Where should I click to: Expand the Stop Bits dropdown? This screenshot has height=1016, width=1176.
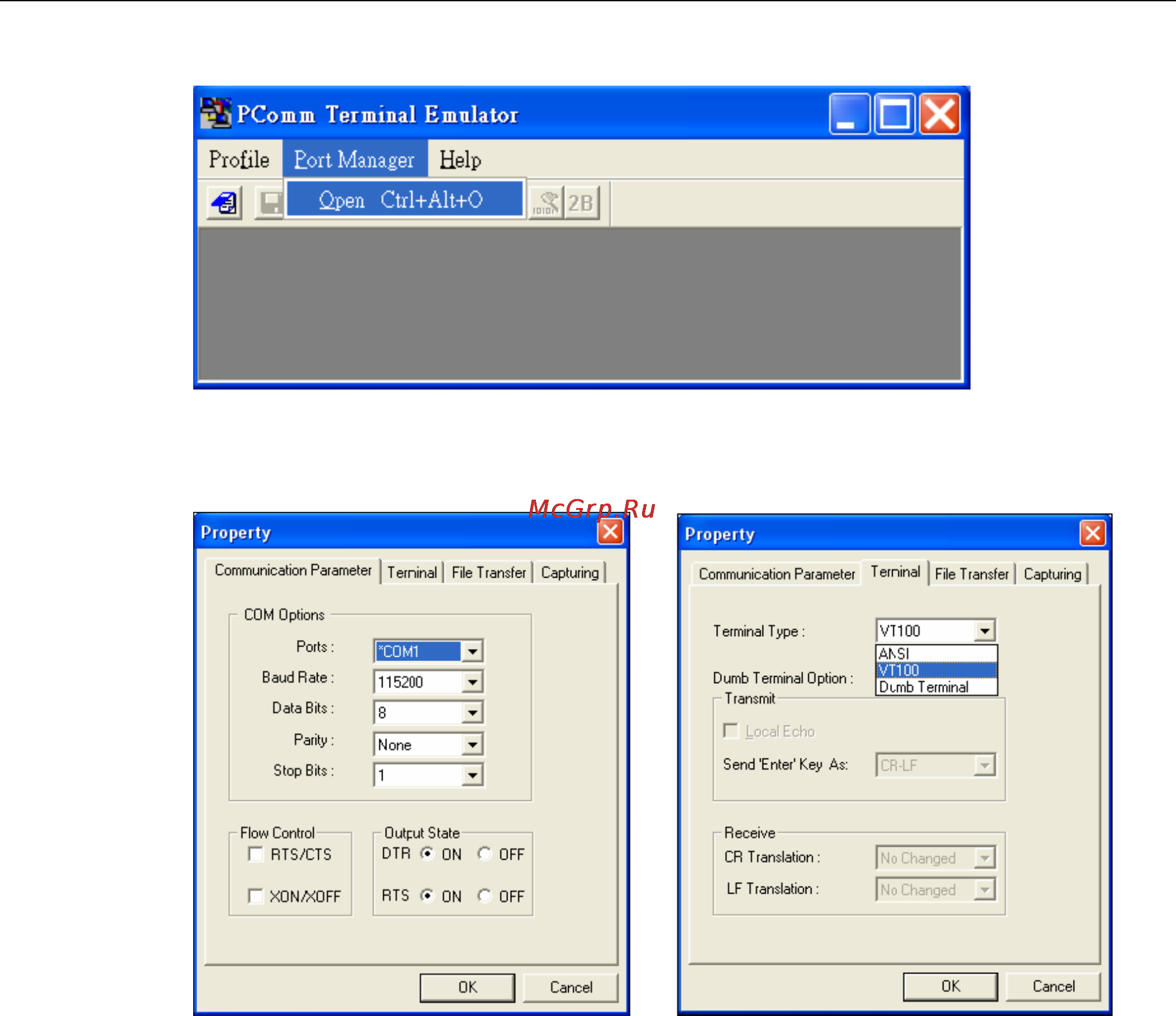(x=473, y=775)
